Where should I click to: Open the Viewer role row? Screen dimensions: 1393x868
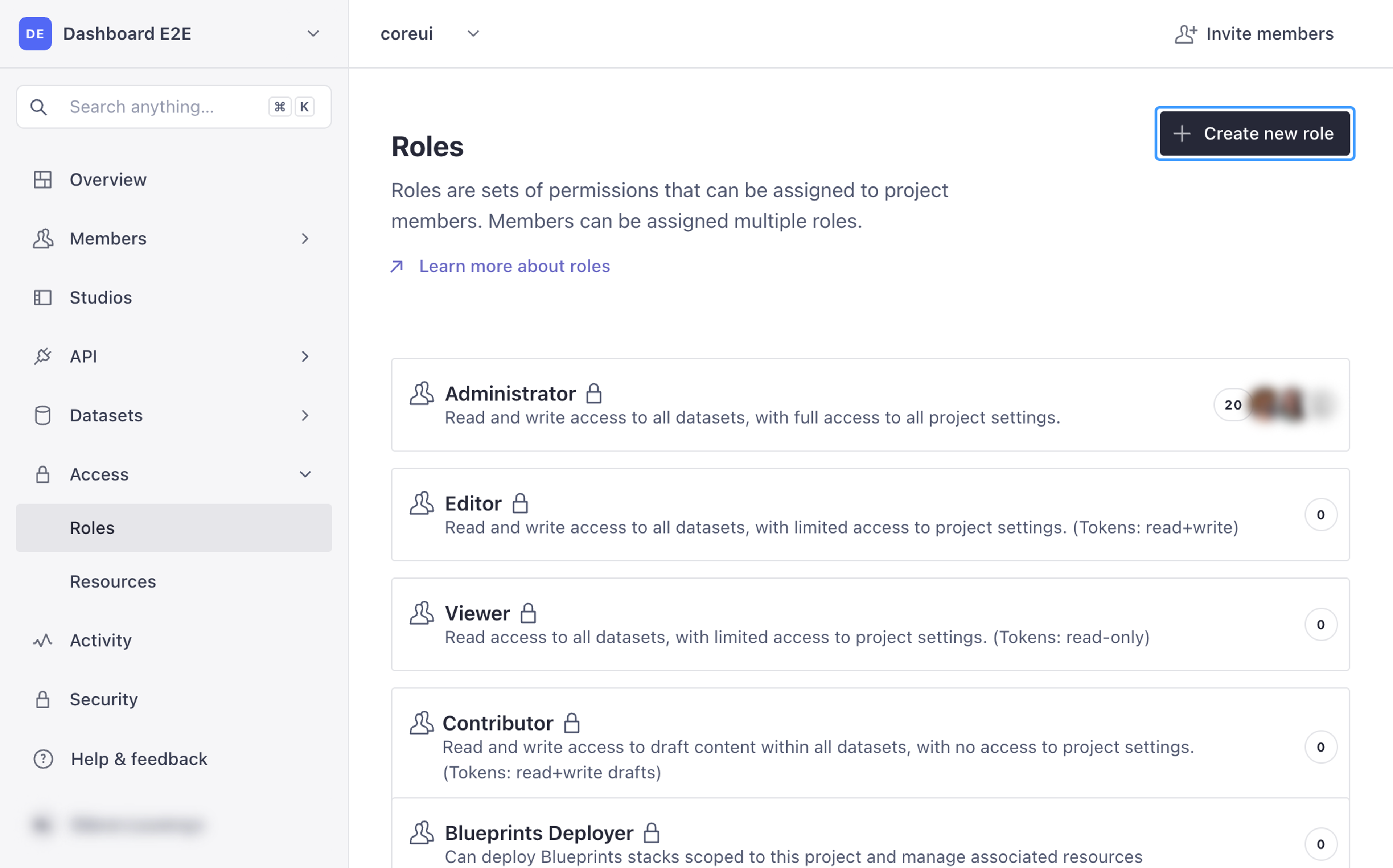click(x=870, y=625)
